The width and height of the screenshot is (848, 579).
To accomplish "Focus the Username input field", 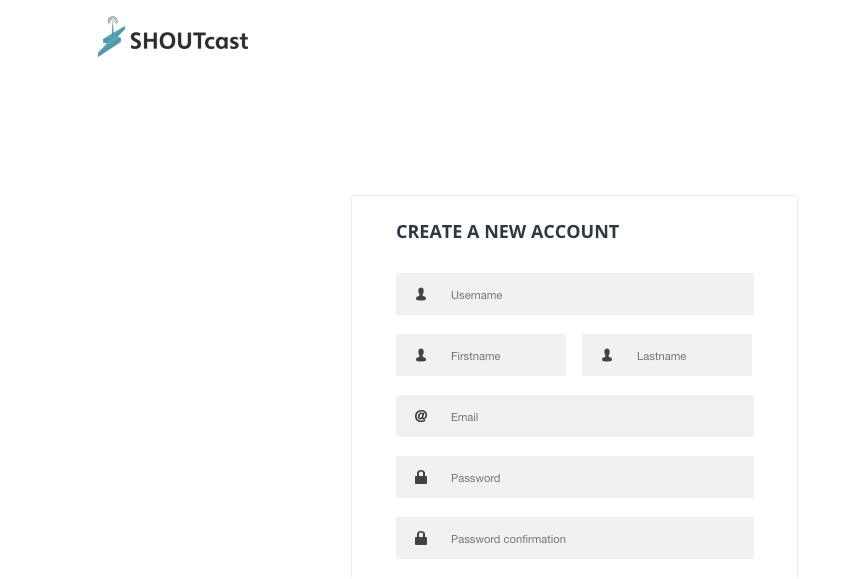I will pyautogui.click(x=574, y=294).
